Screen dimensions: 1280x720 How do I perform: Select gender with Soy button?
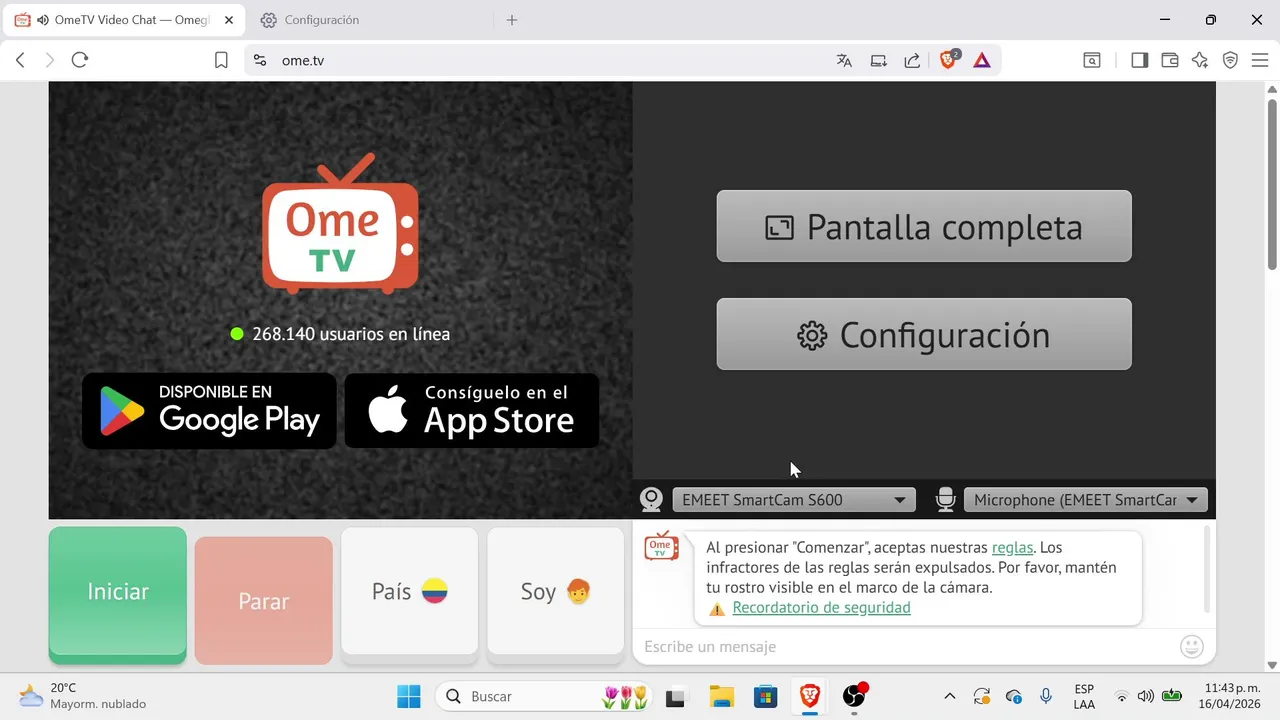coord(556,591)
